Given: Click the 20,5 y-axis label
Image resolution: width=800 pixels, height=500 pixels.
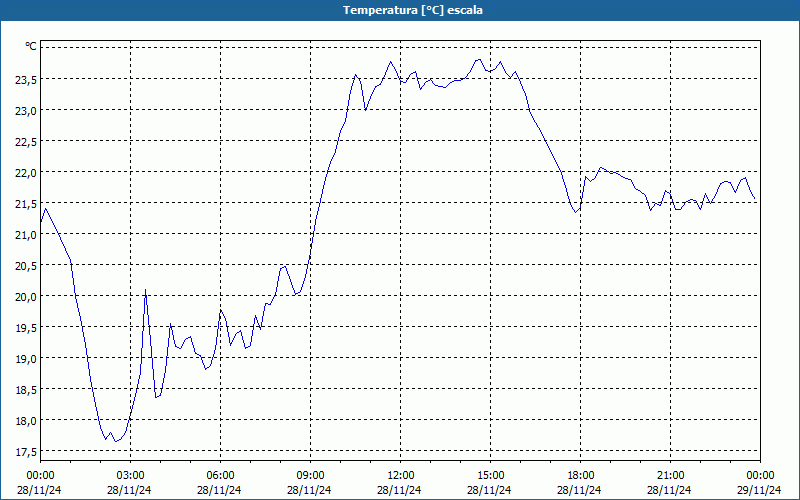Looking at the screenshot, I should (x=26, y=265).
